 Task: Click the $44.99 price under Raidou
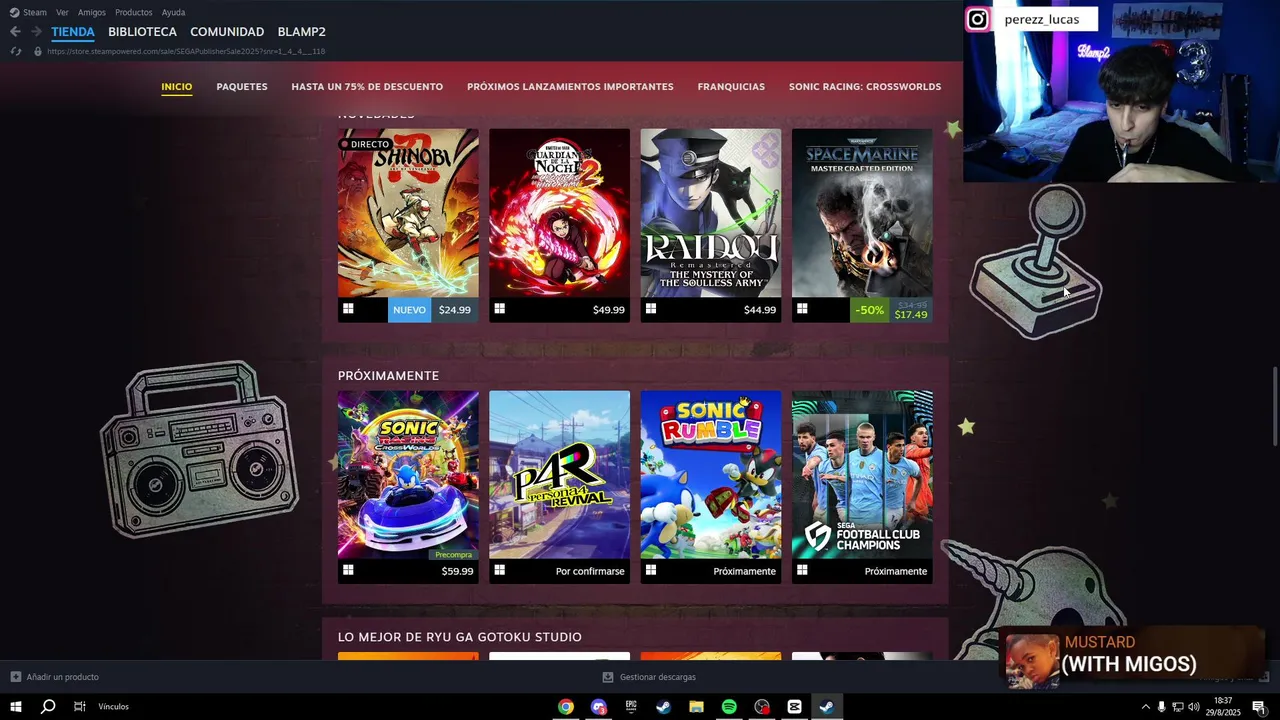point(760,310)
